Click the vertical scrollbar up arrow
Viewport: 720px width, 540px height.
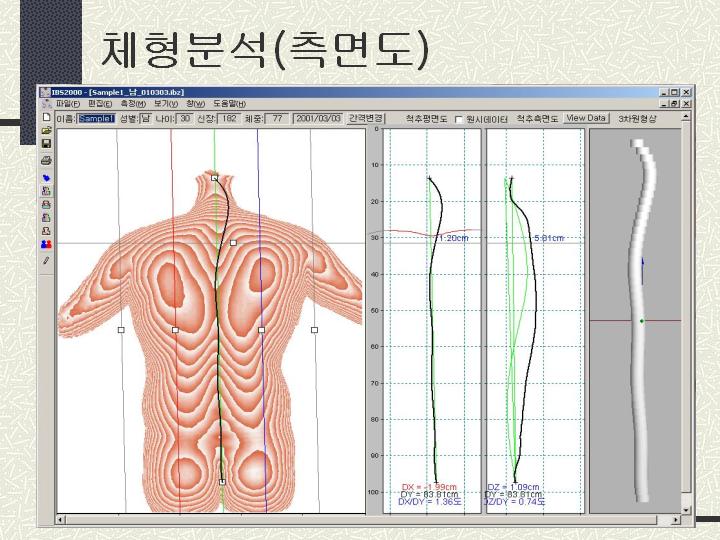click(686, 117)
